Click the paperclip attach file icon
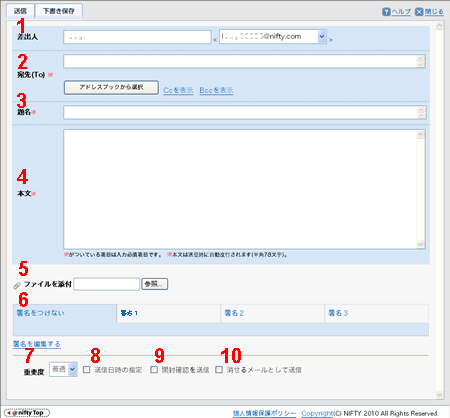 click(x=17, y=285)
